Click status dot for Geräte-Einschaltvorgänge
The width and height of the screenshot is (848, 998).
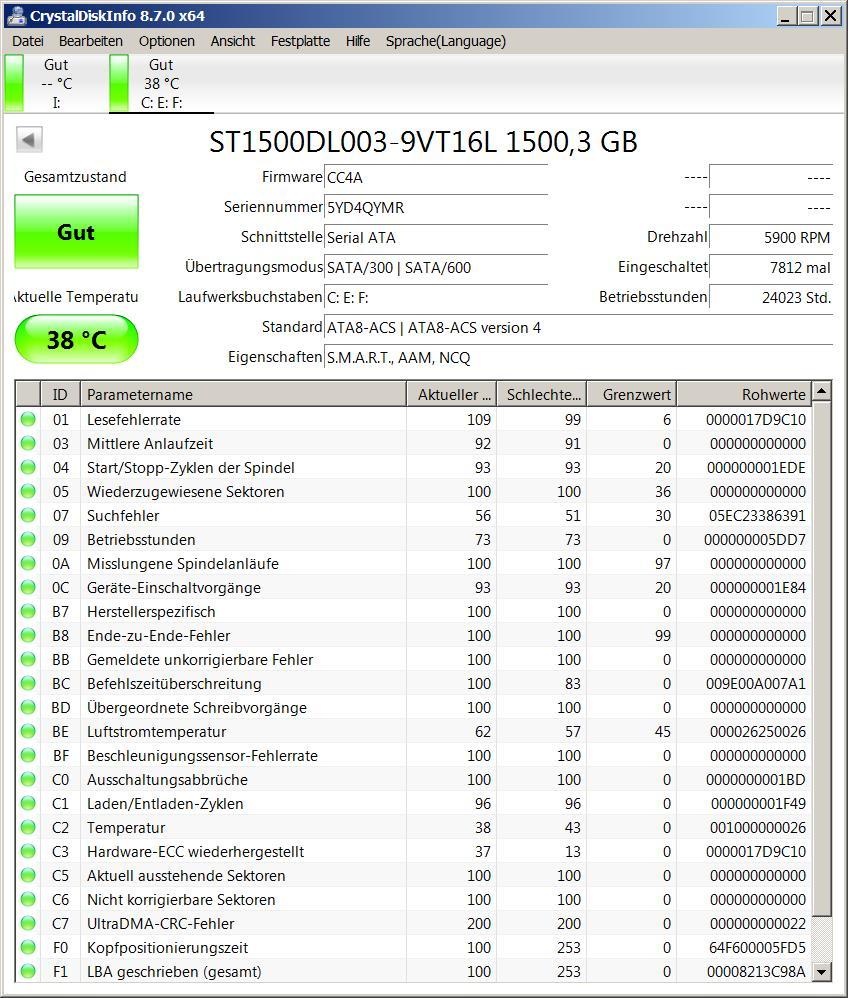click(28, 587)
